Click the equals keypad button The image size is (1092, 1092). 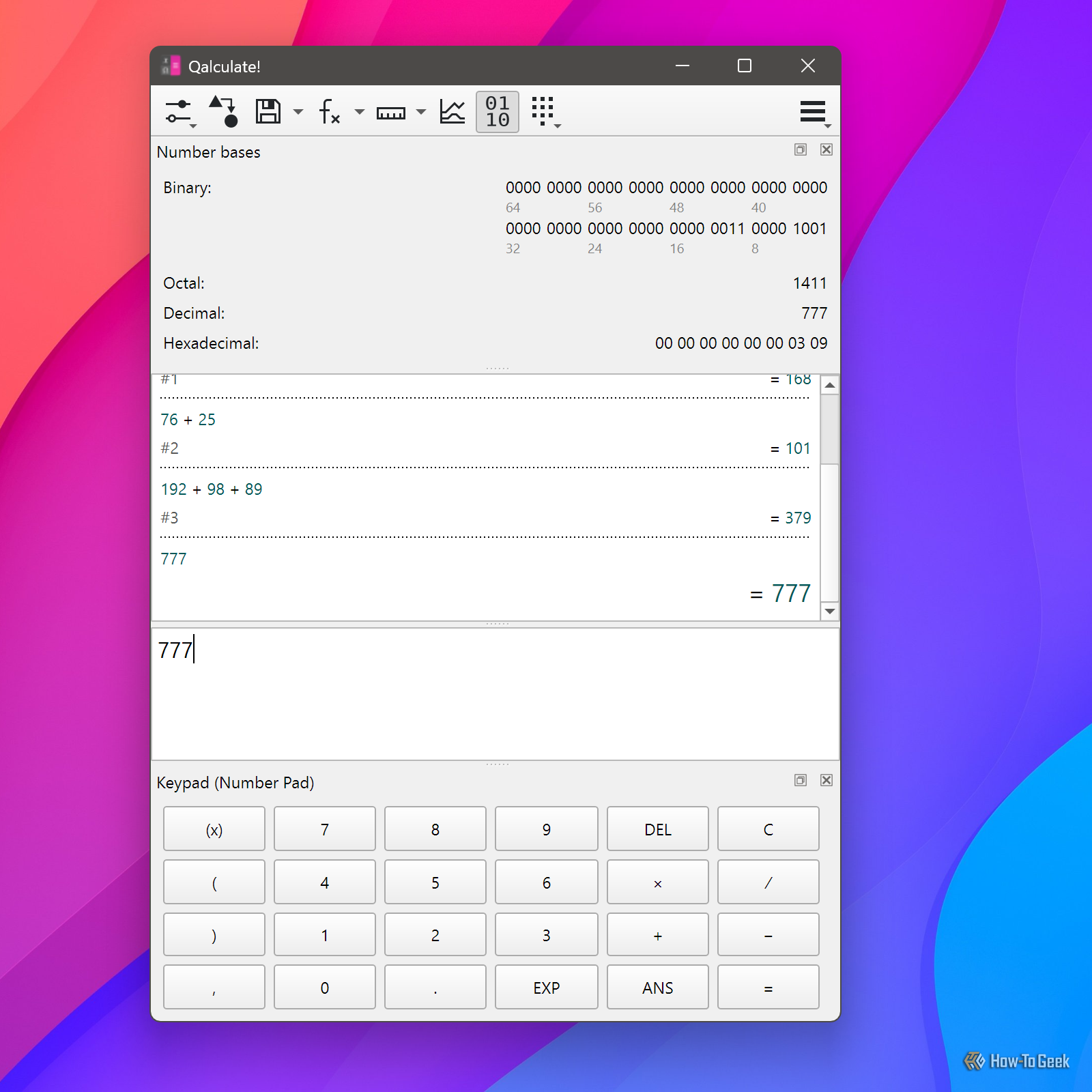click(768, 988)
